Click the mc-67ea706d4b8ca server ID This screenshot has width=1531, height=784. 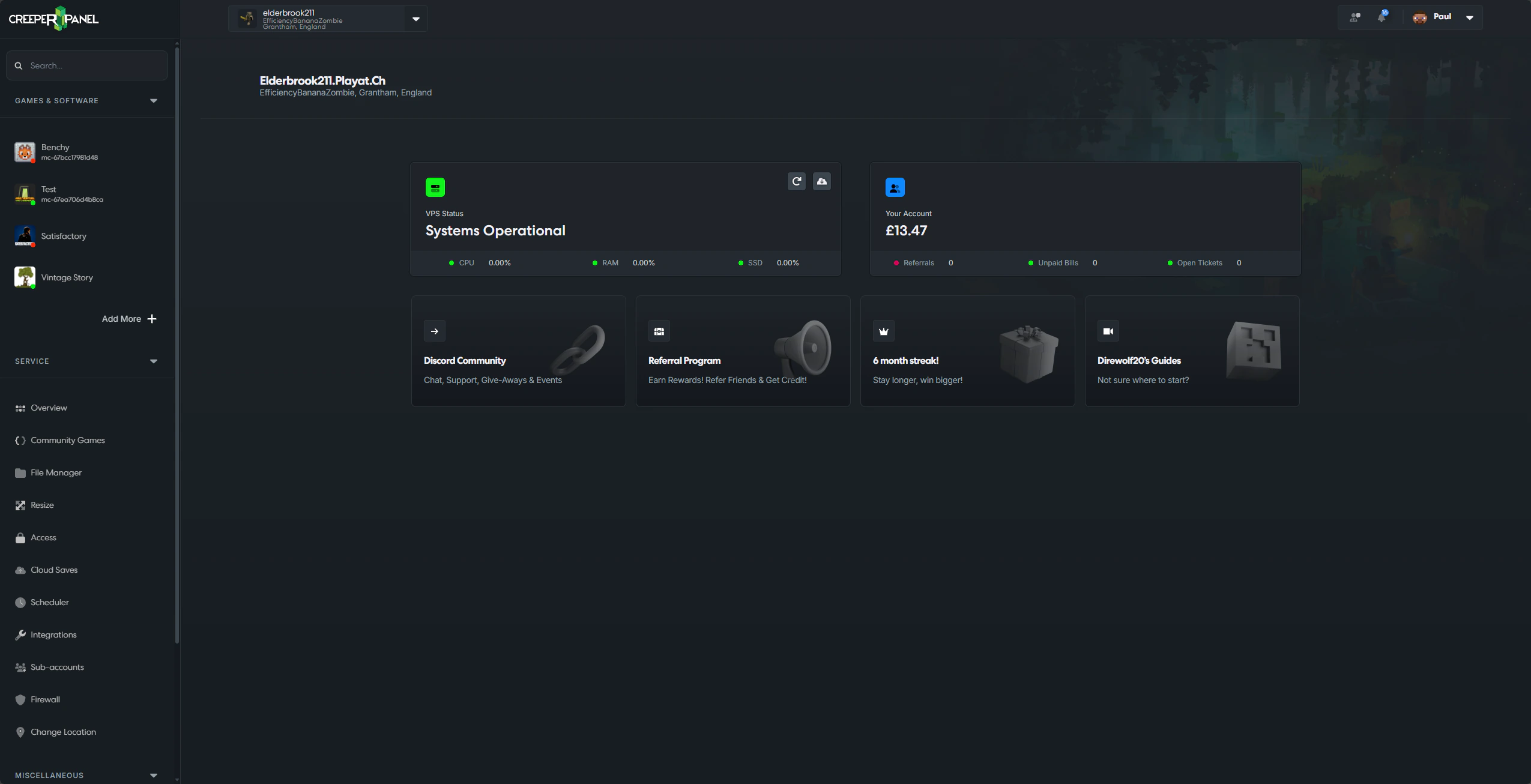tap(72, 200)
